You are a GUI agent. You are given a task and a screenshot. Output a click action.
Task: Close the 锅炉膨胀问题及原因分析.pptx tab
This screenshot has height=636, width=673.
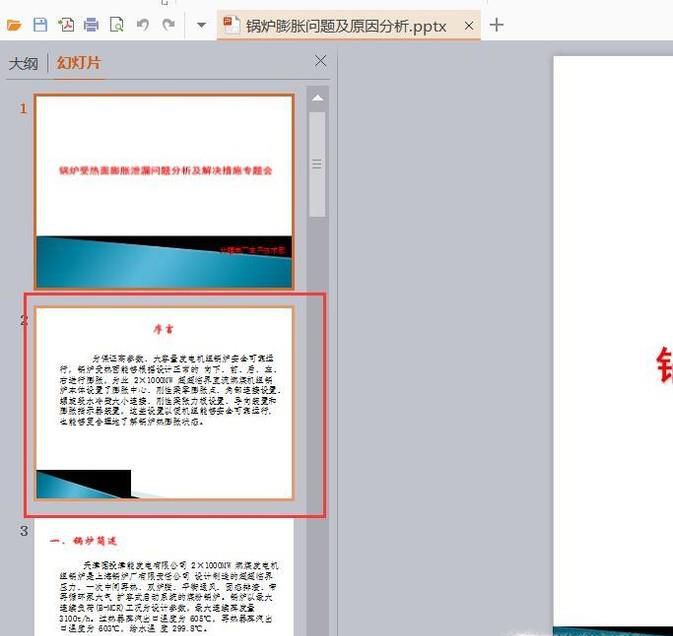click(x=469, y=26)
